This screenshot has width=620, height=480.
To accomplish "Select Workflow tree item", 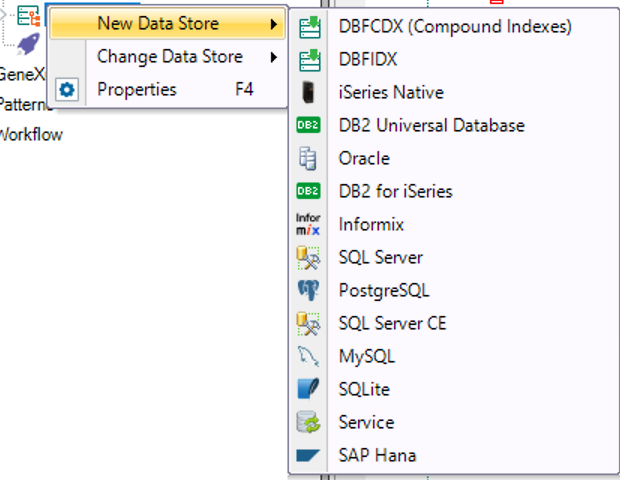I will coord(31,134).
